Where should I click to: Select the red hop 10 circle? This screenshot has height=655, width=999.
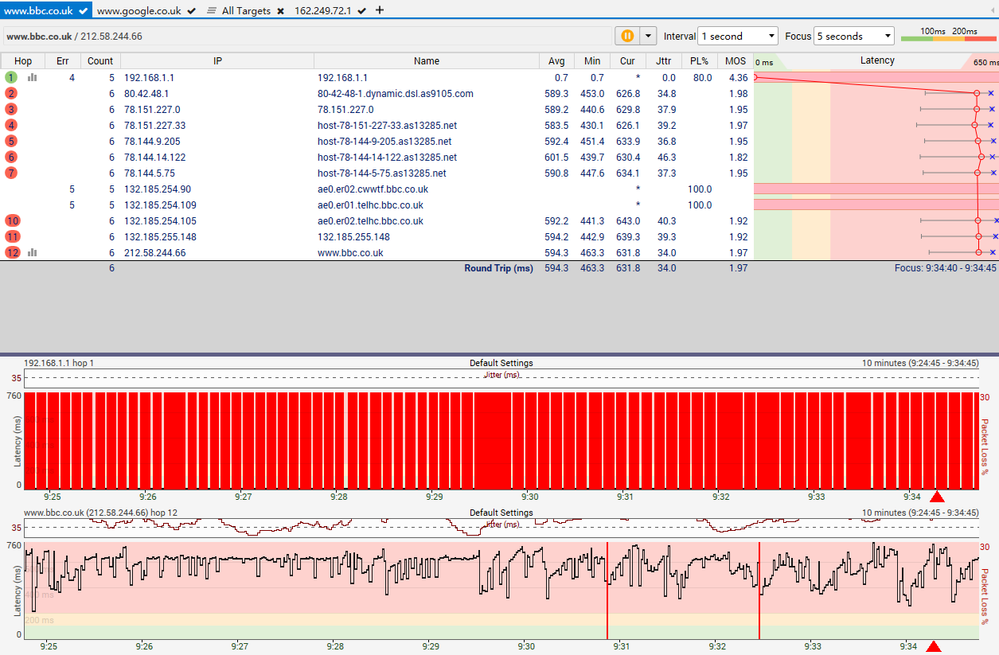[x=12, y=220]
